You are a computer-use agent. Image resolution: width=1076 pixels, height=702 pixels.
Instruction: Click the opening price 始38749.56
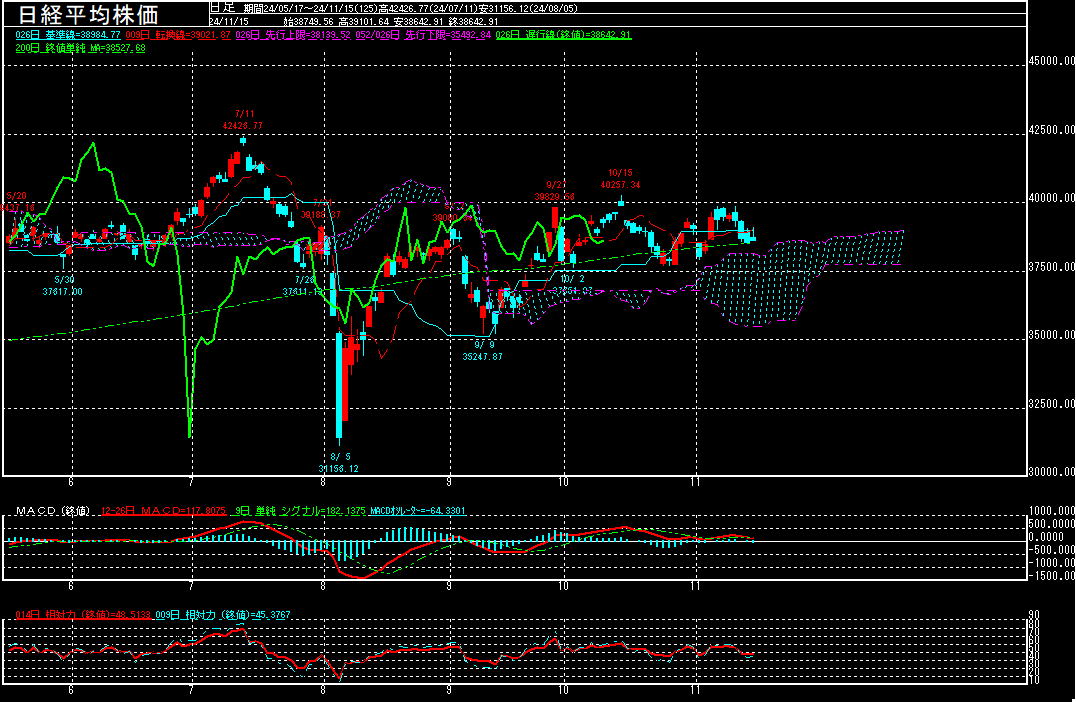308,21
